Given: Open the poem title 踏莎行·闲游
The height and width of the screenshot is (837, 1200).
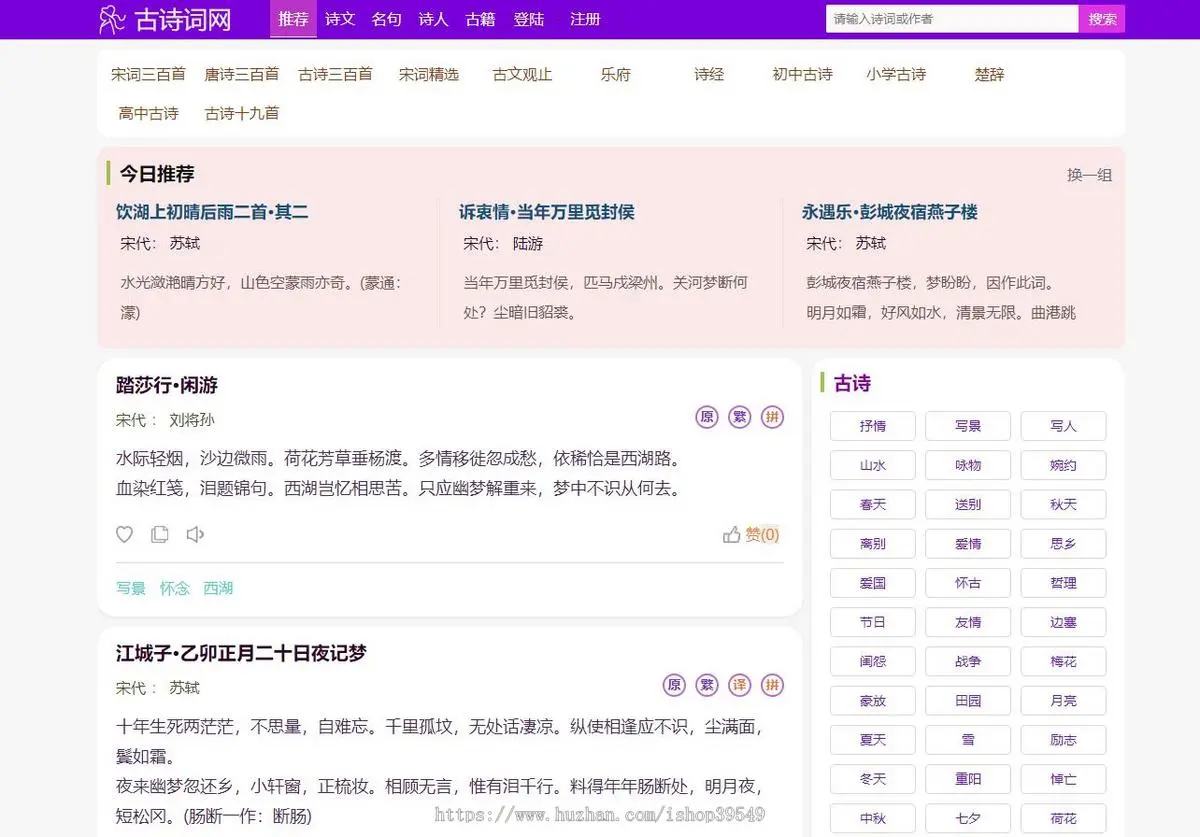Looking at the screenshot, I should 167,385.
